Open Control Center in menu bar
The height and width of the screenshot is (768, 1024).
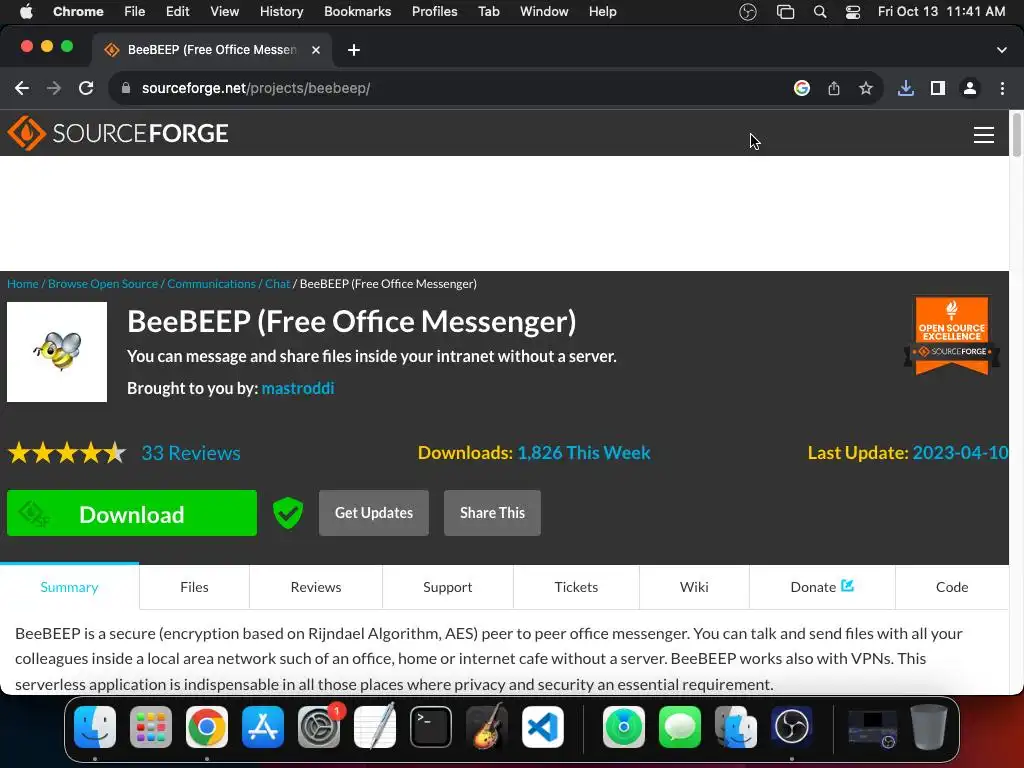[852, 12]
